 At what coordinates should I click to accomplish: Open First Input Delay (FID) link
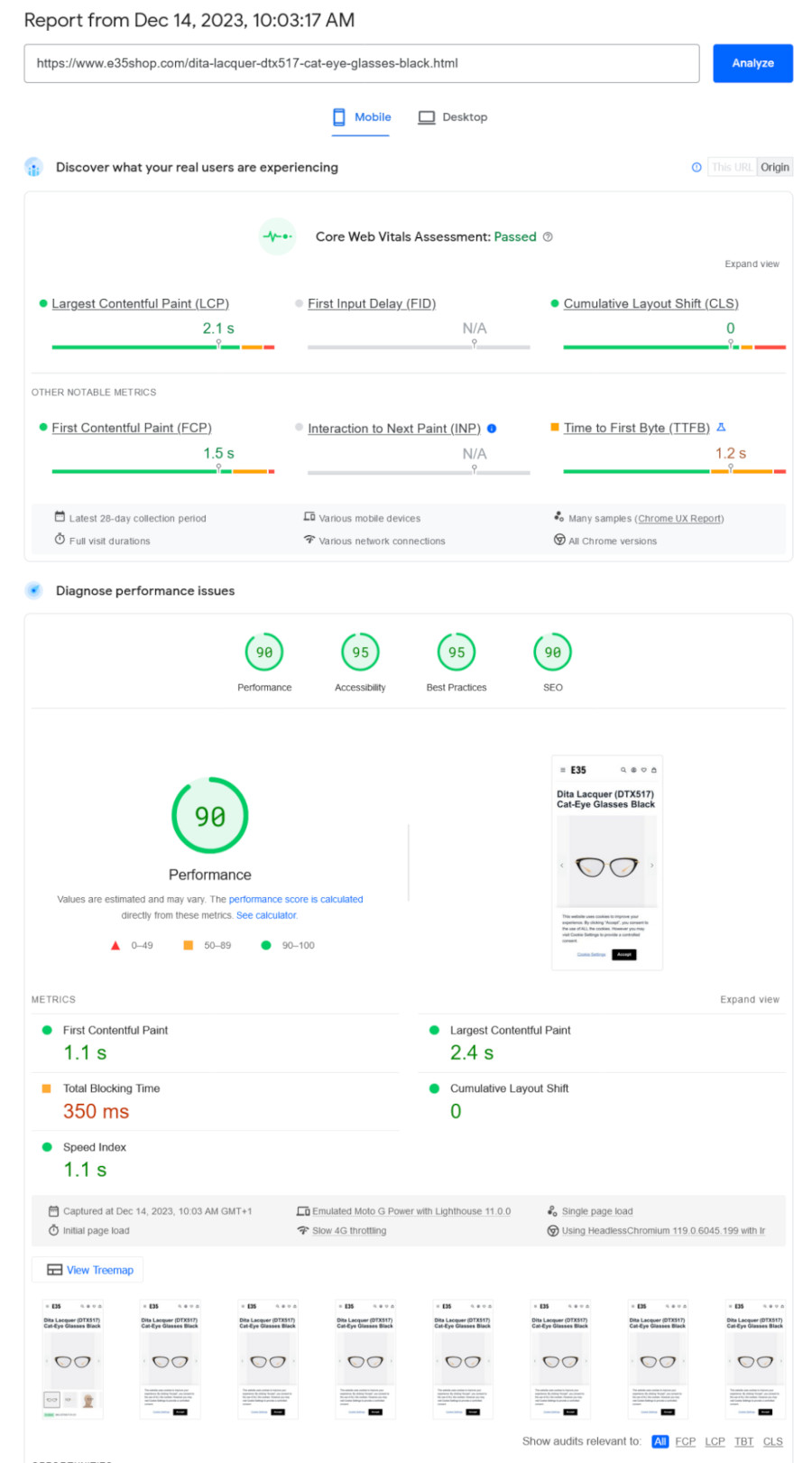pos(372,303)
